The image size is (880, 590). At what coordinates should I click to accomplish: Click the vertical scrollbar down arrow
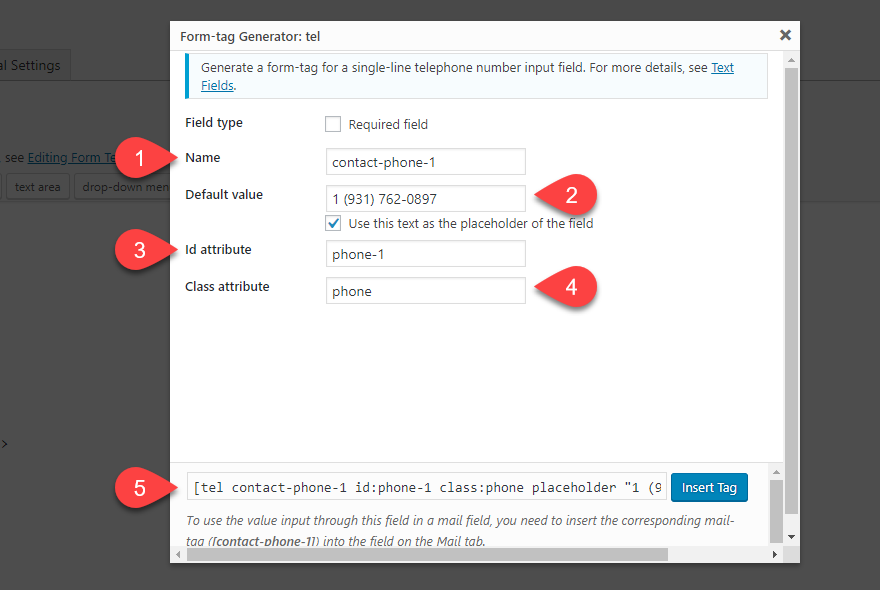791,537
